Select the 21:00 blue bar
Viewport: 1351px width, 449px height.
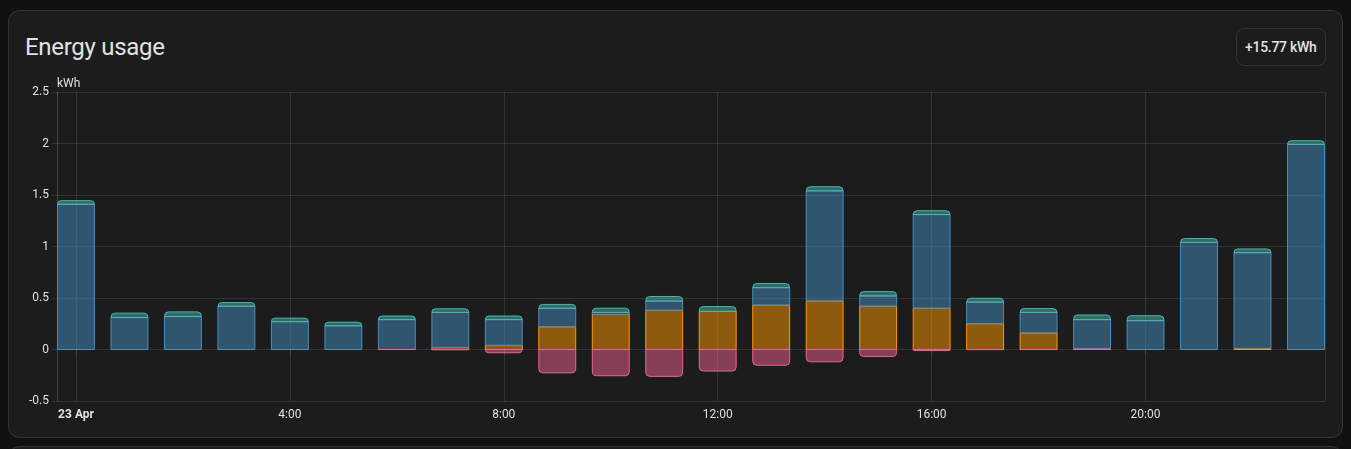click(1198, 296)
